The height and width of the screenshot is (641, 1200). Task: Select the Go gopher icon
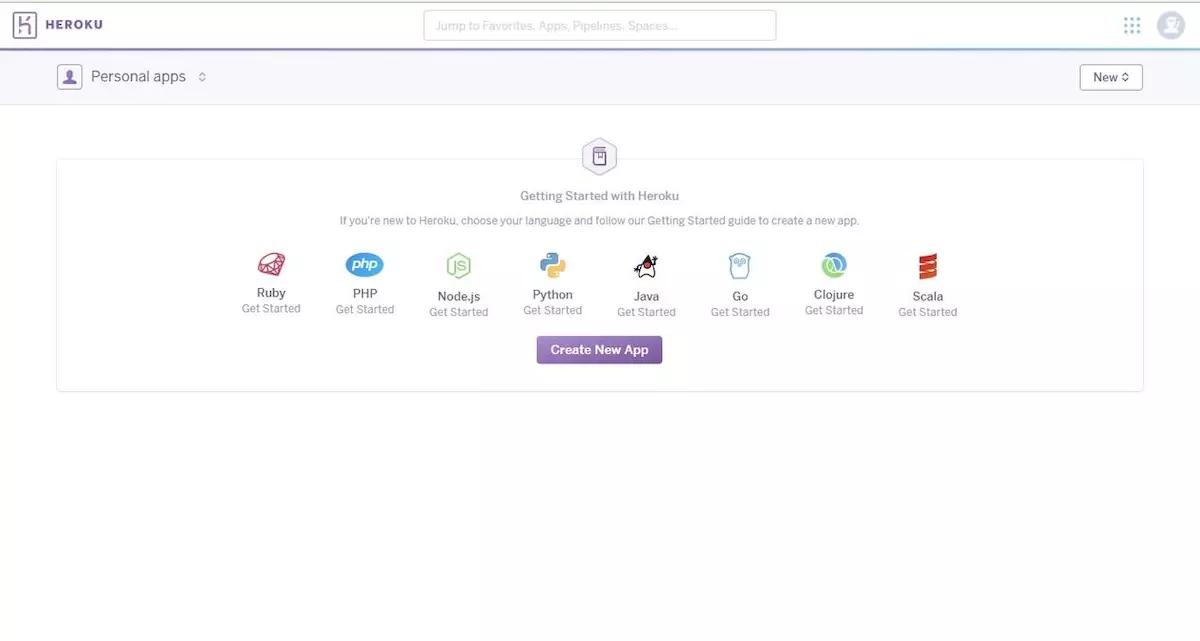click(740, 266)
